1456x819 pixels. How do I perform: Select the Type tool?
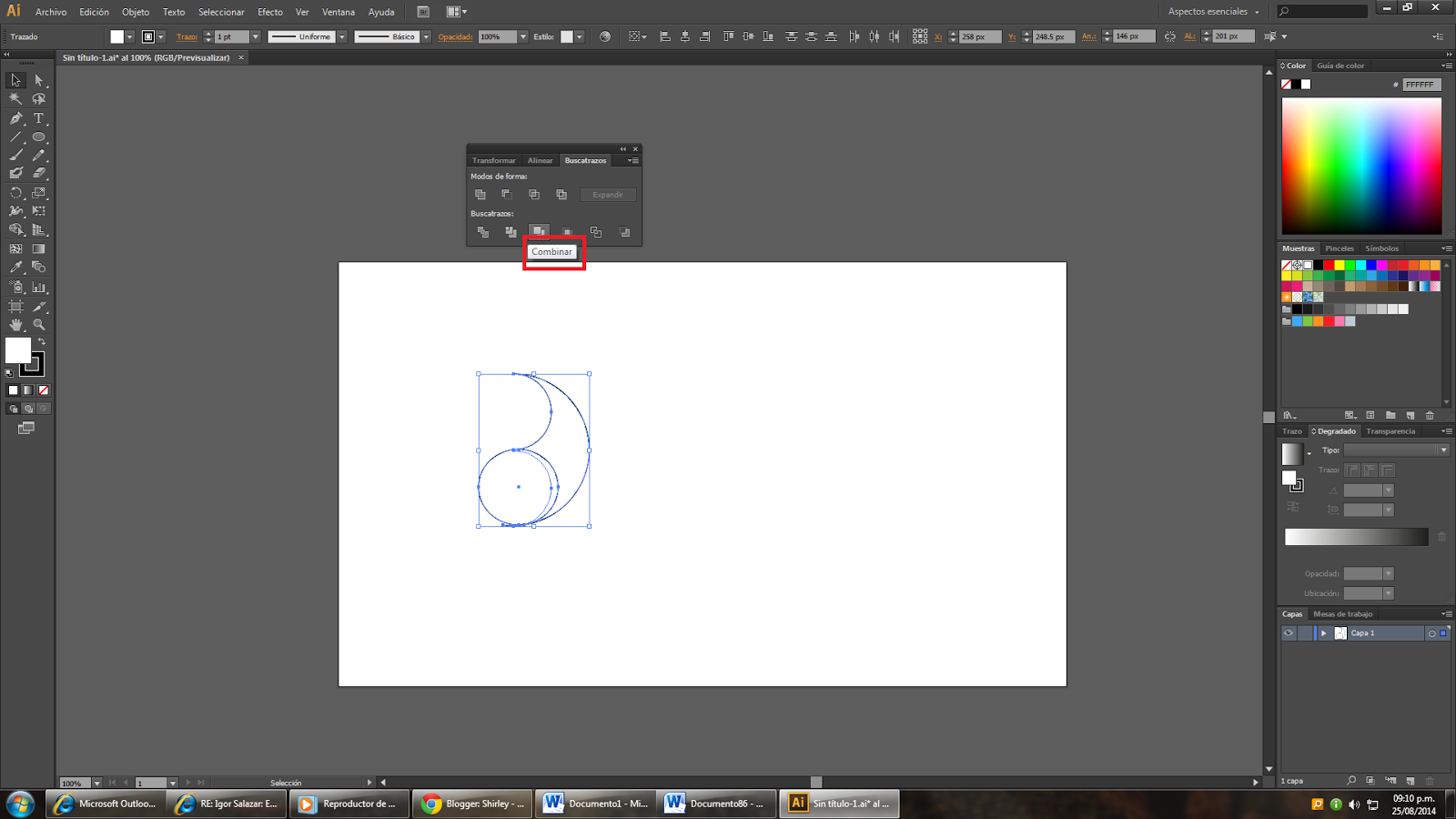tap(39, 118)
